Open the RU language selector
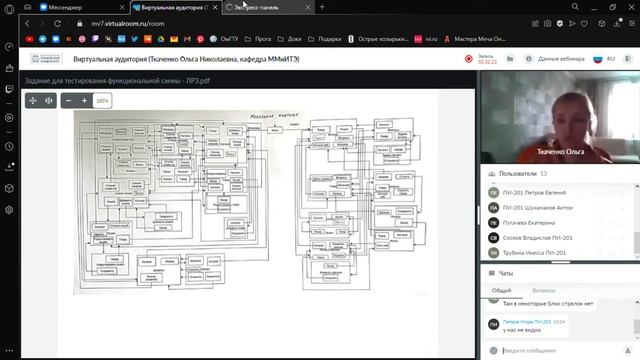Image resolution: width=640 pixels, height=360 pixels. pos(604,59)
